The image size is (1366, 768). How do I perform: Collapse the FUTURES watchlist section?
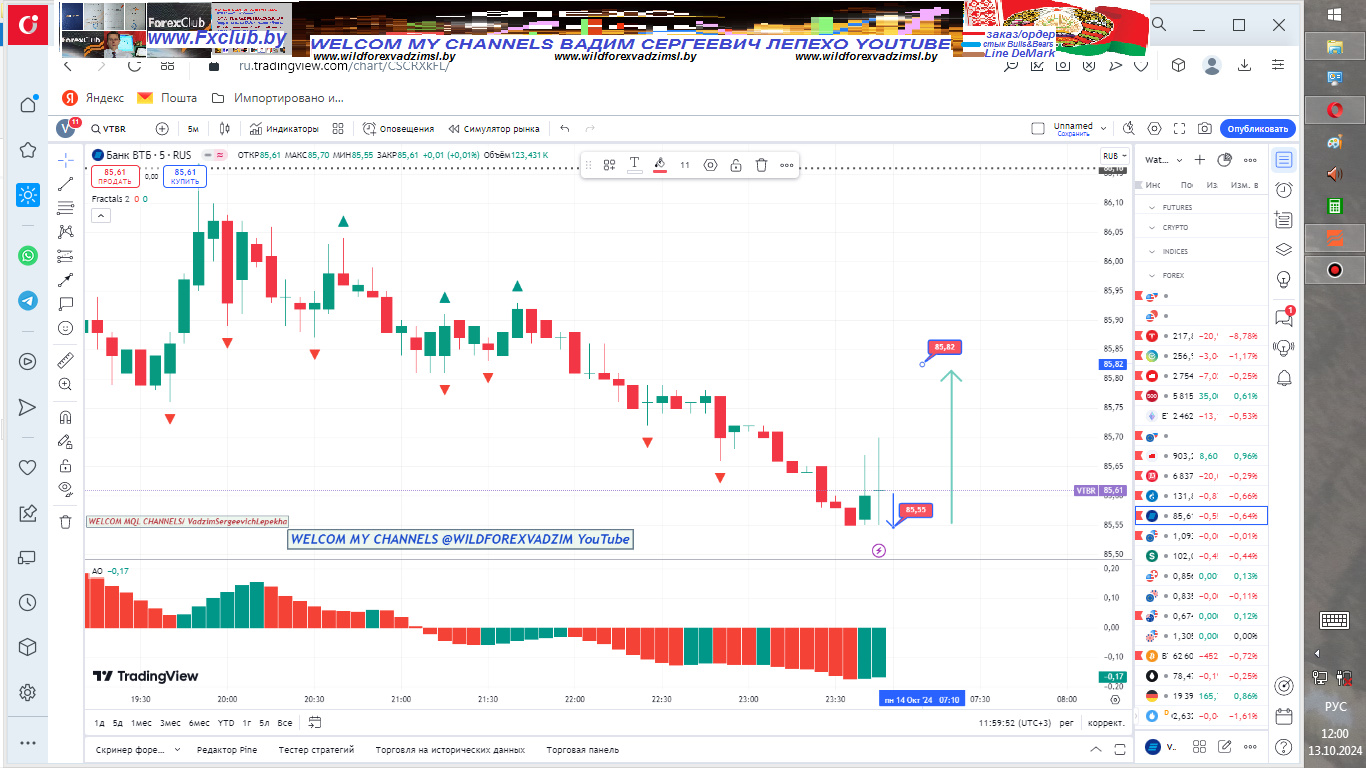(x=1151, y=207)
